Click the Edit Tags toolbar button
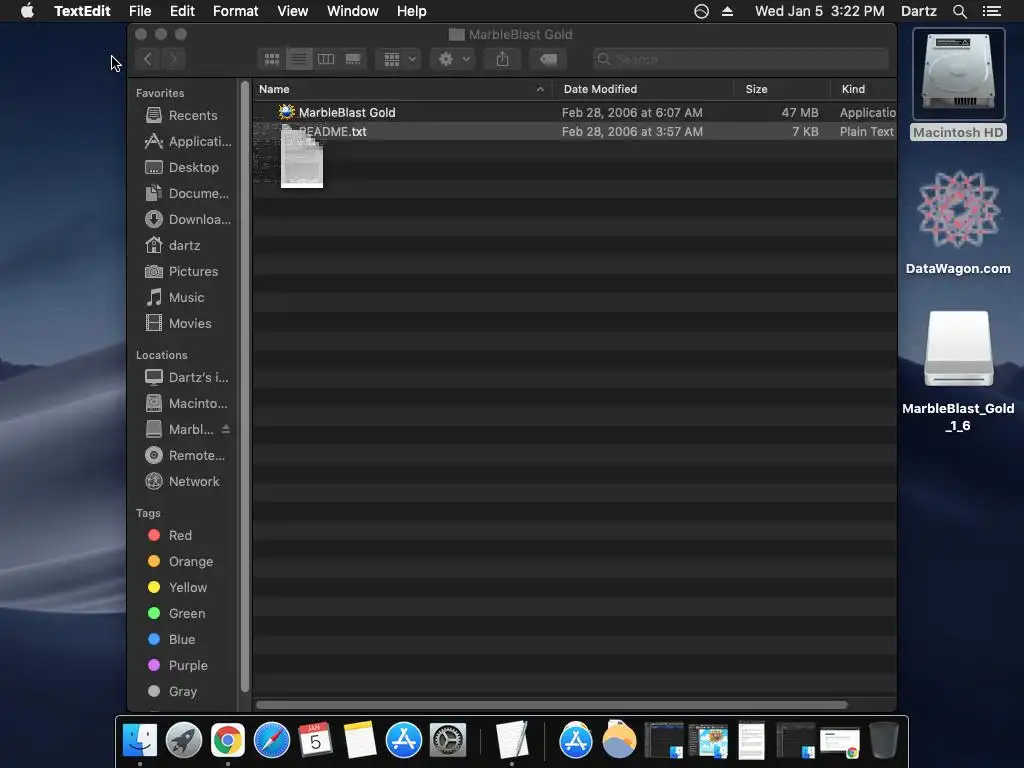The image size is (1024, 768). pos(548,59)
